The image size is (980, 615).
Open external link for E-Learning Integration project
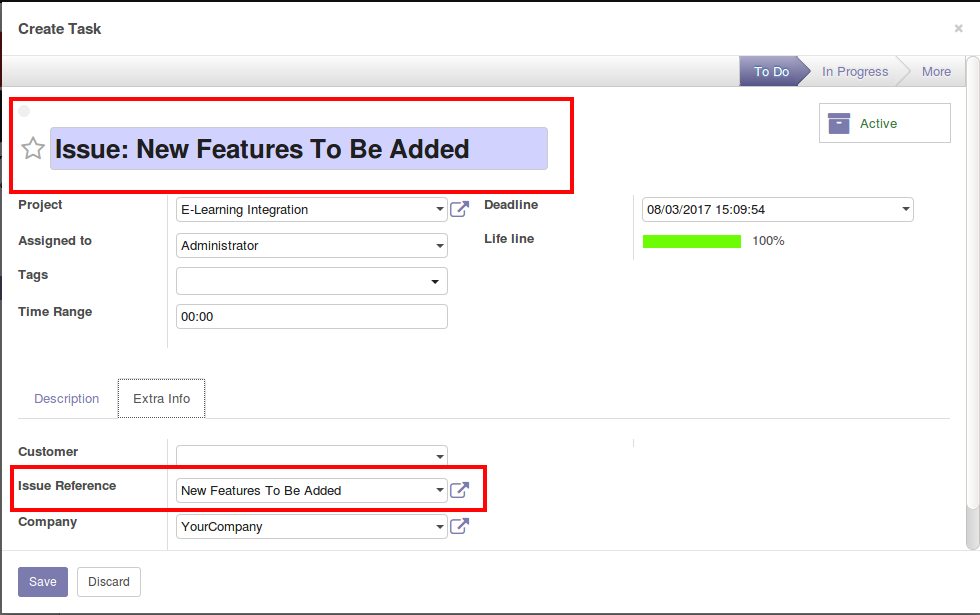[459, 209]
